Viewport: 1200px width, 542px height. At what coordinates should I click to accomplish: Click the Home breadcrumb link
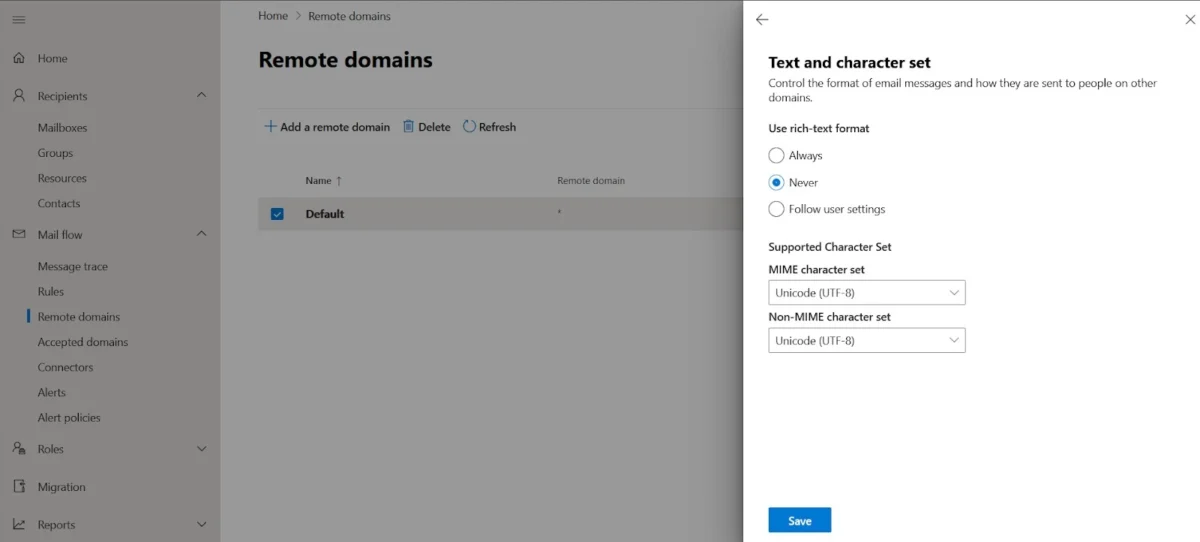272,16
